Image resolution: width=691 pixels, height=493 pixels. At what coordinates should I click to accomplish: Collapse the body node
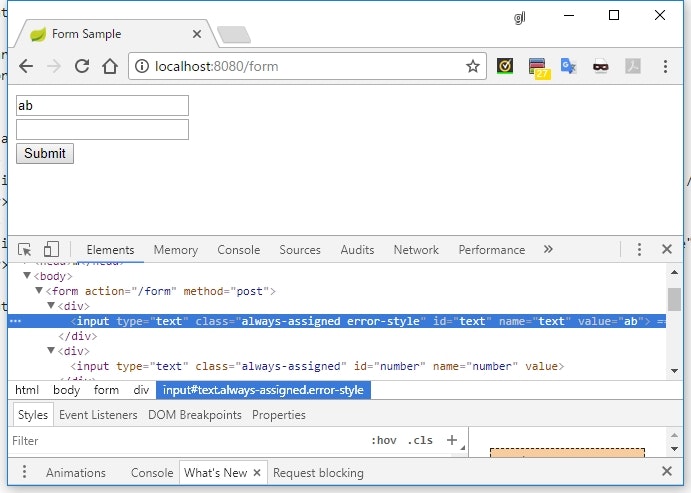pos(27,276)
